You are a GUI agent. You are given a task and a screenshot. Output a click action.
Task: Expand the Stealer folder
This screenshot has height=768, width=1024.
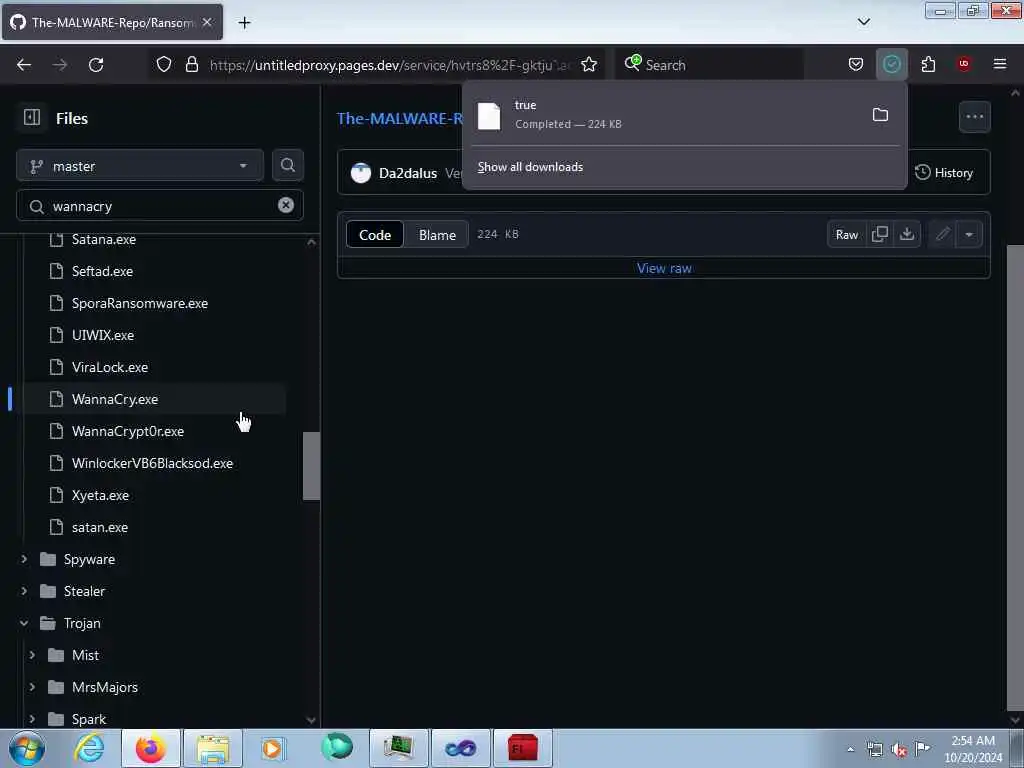(x=24, y=591)
